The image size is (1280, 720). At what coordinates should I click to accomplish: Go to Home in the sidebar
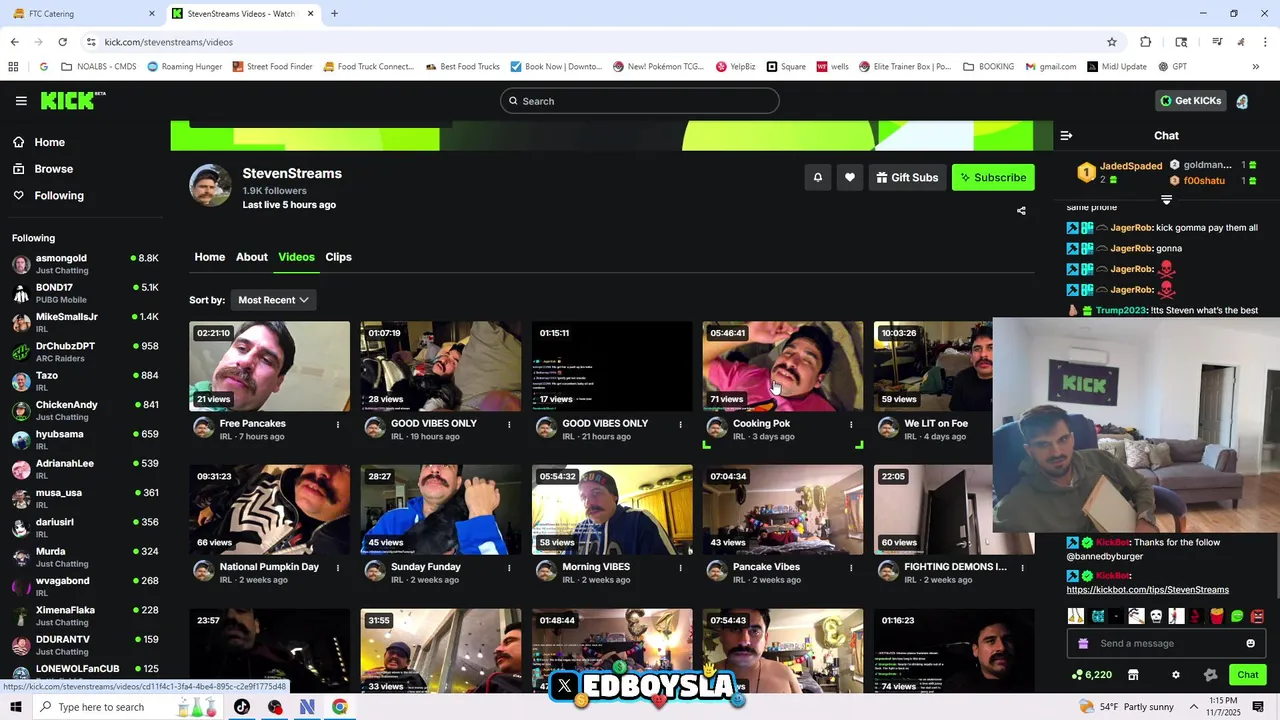[x=49, y=142]
